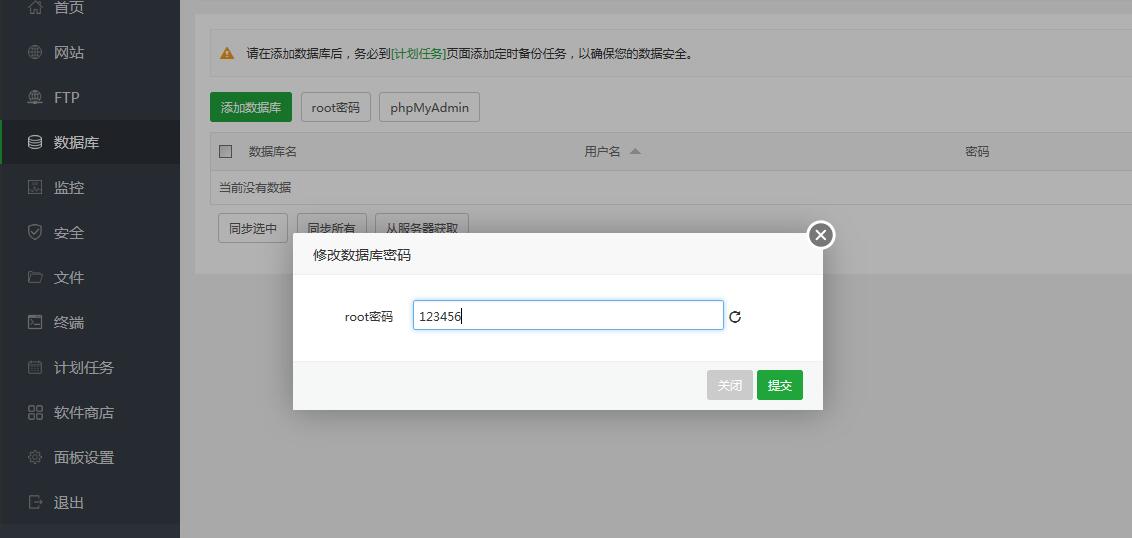The height and width of the screenshot is (538, 1132).
Task: Close the dialog with X icon
Action: pos(821,235)
